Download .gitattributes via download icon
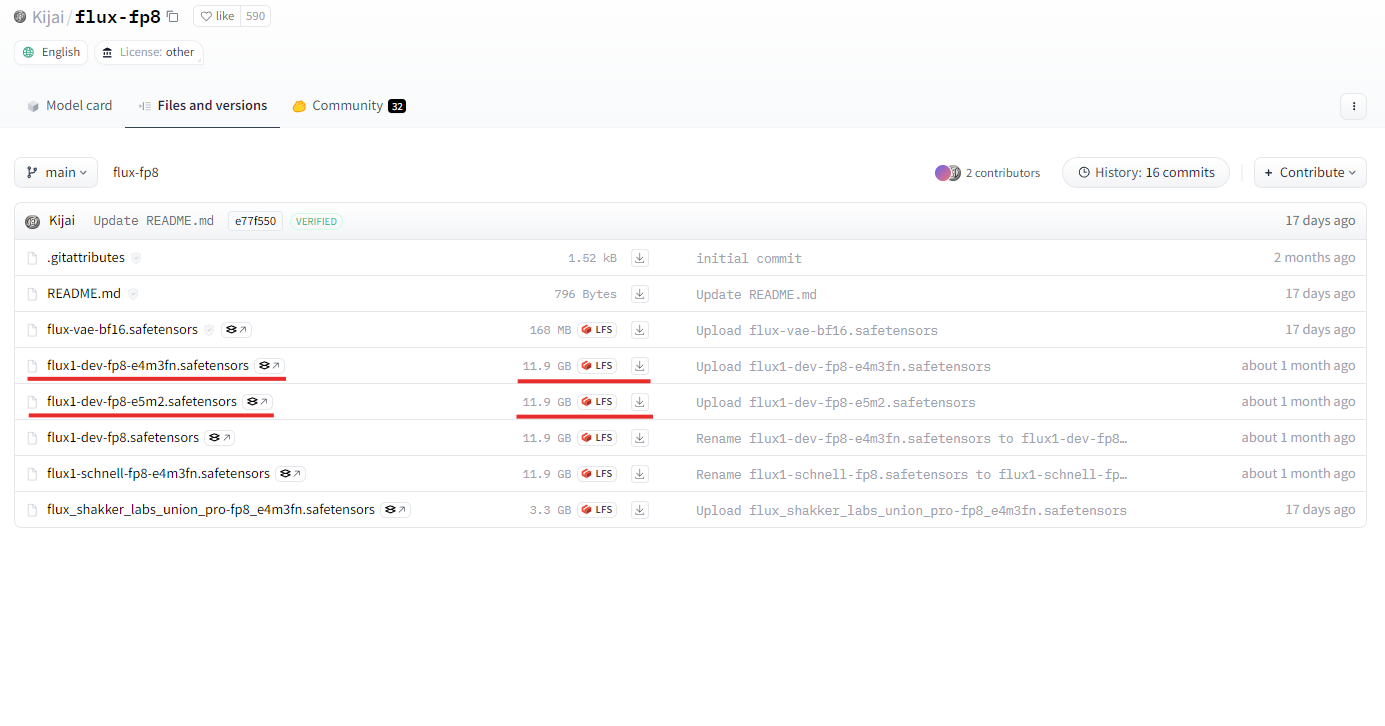This screenshot has width=1385, height=726. click(640, 258)
